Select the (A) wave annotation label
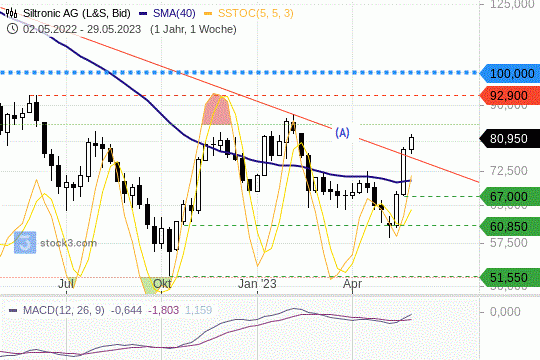The height and width of the screenshot is (360, 540). 342,133
